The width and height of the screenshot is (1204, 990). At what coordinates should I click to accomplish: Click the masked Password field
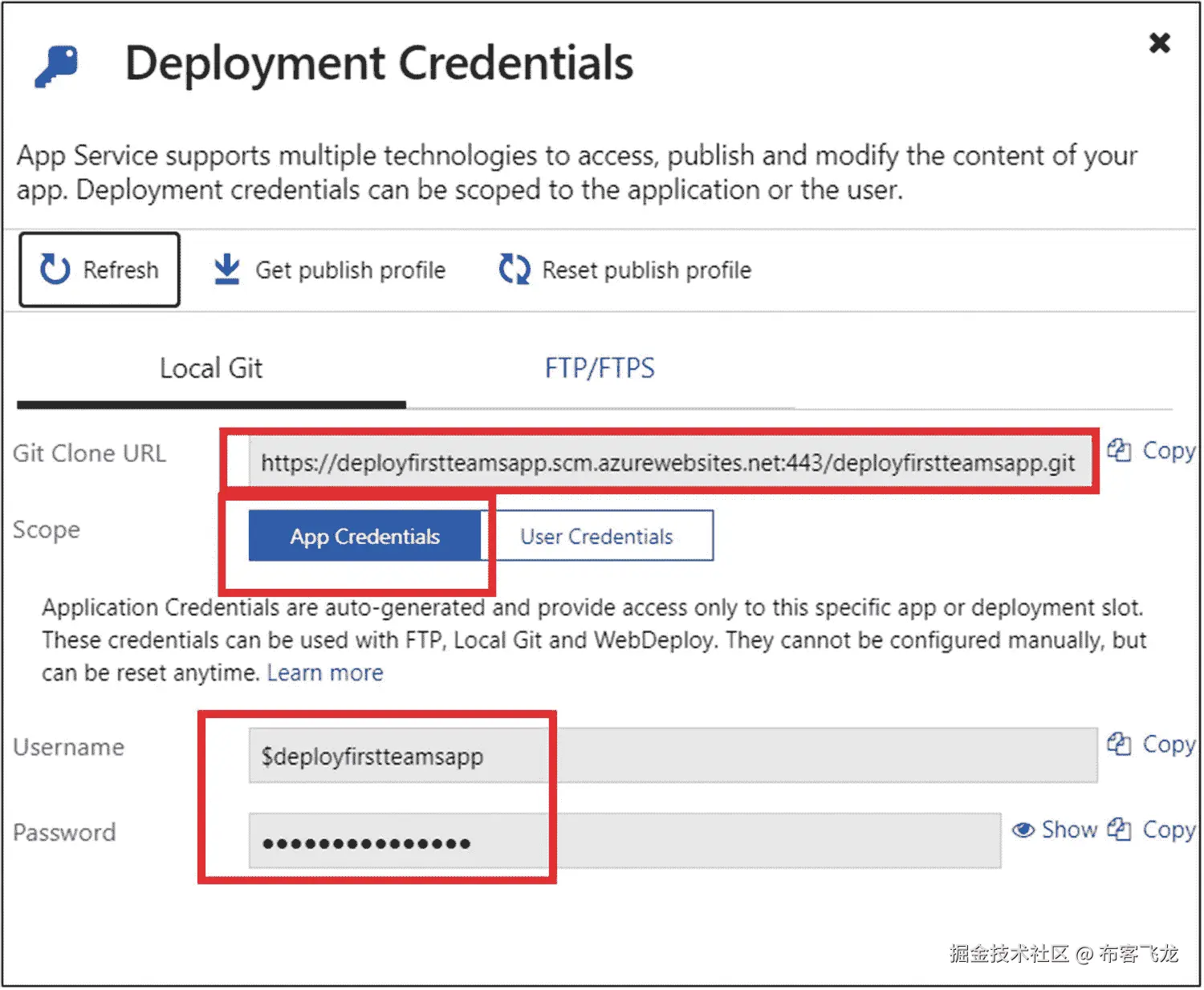click(x=624, y=842)
